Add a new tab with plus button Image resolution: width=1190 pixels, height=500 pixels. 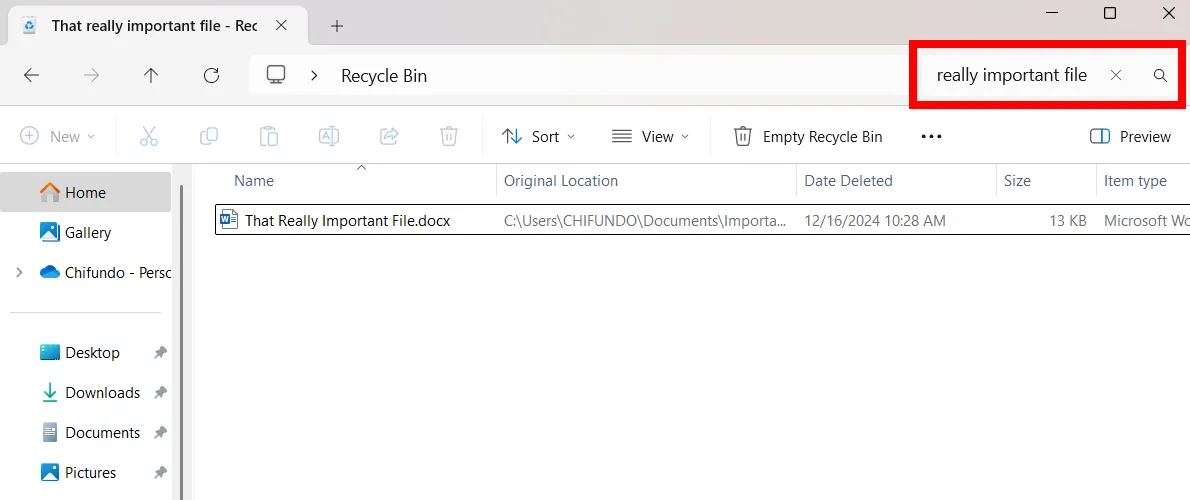(337, 26)
